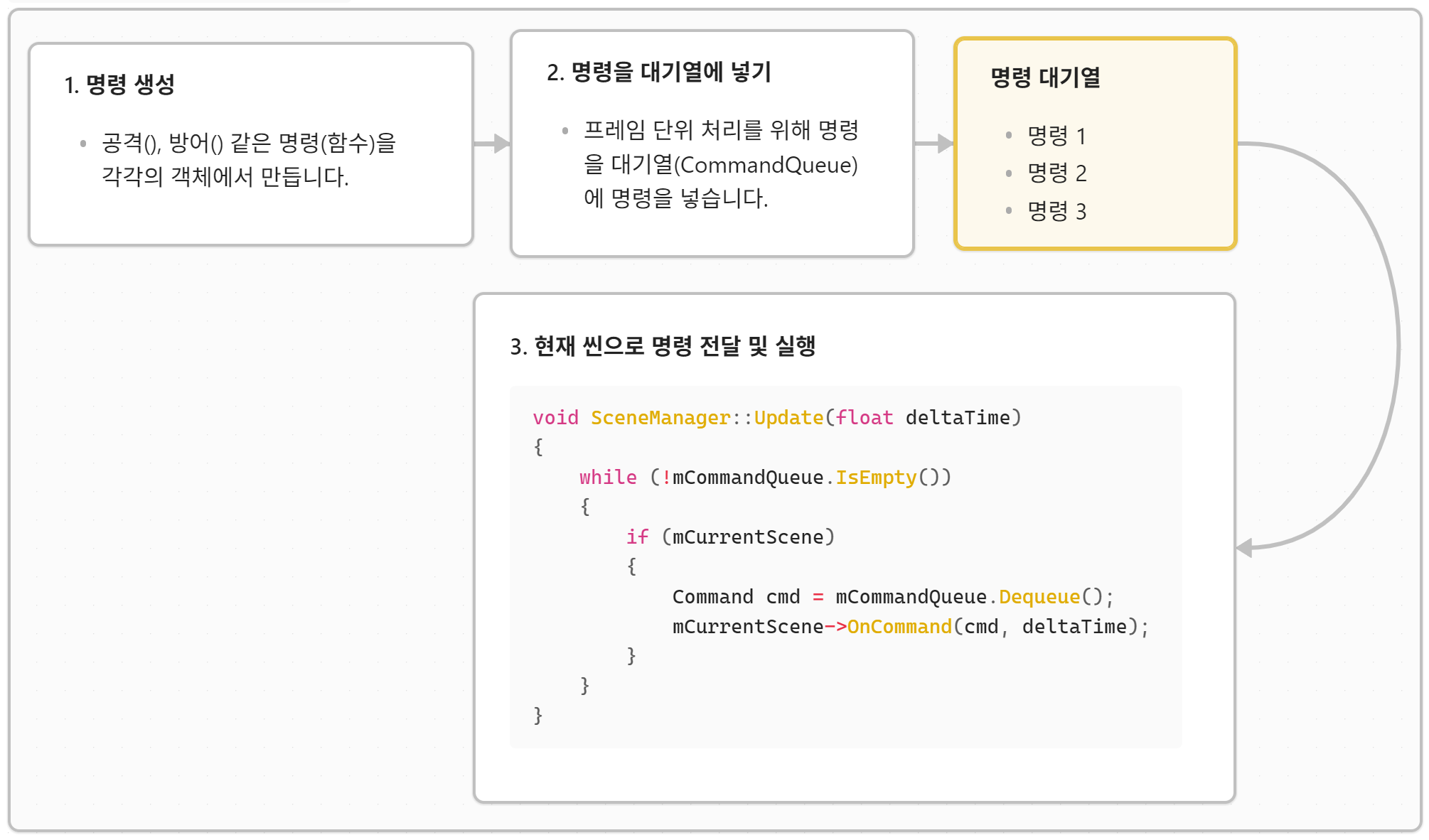Click the '명령 1' list item
The height and width of the screenshot is (840, 1429).
[x=1056, y=136]
